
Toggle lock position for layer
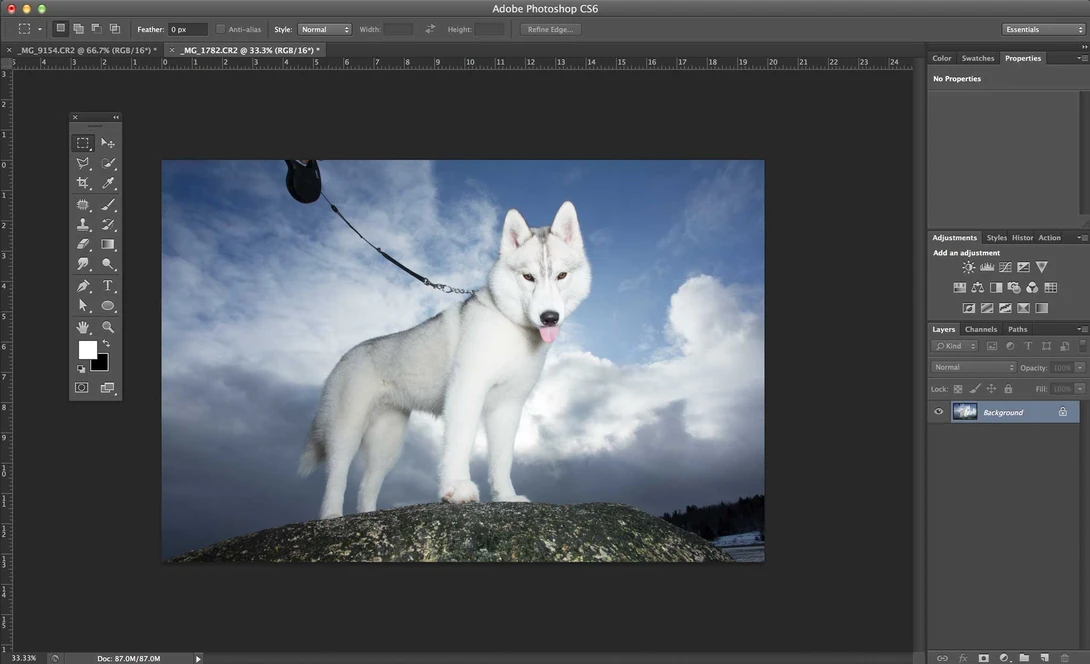point(991,389)
